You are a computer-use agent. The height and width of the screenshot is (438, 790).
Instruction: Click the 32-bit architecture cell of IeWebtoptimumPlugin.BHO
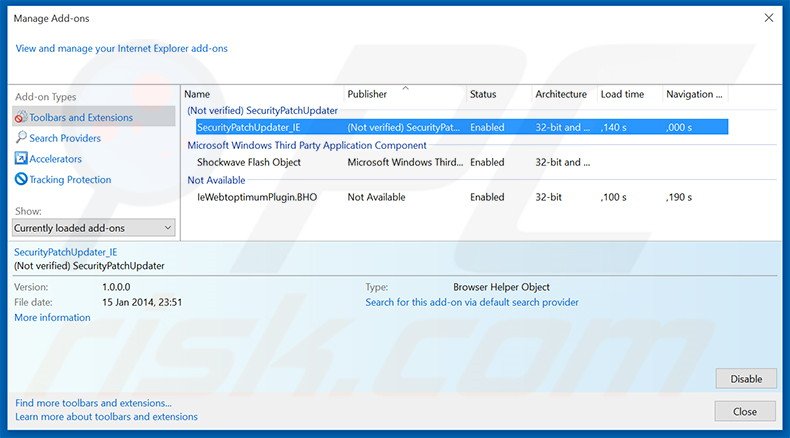[x=548, y=197]
